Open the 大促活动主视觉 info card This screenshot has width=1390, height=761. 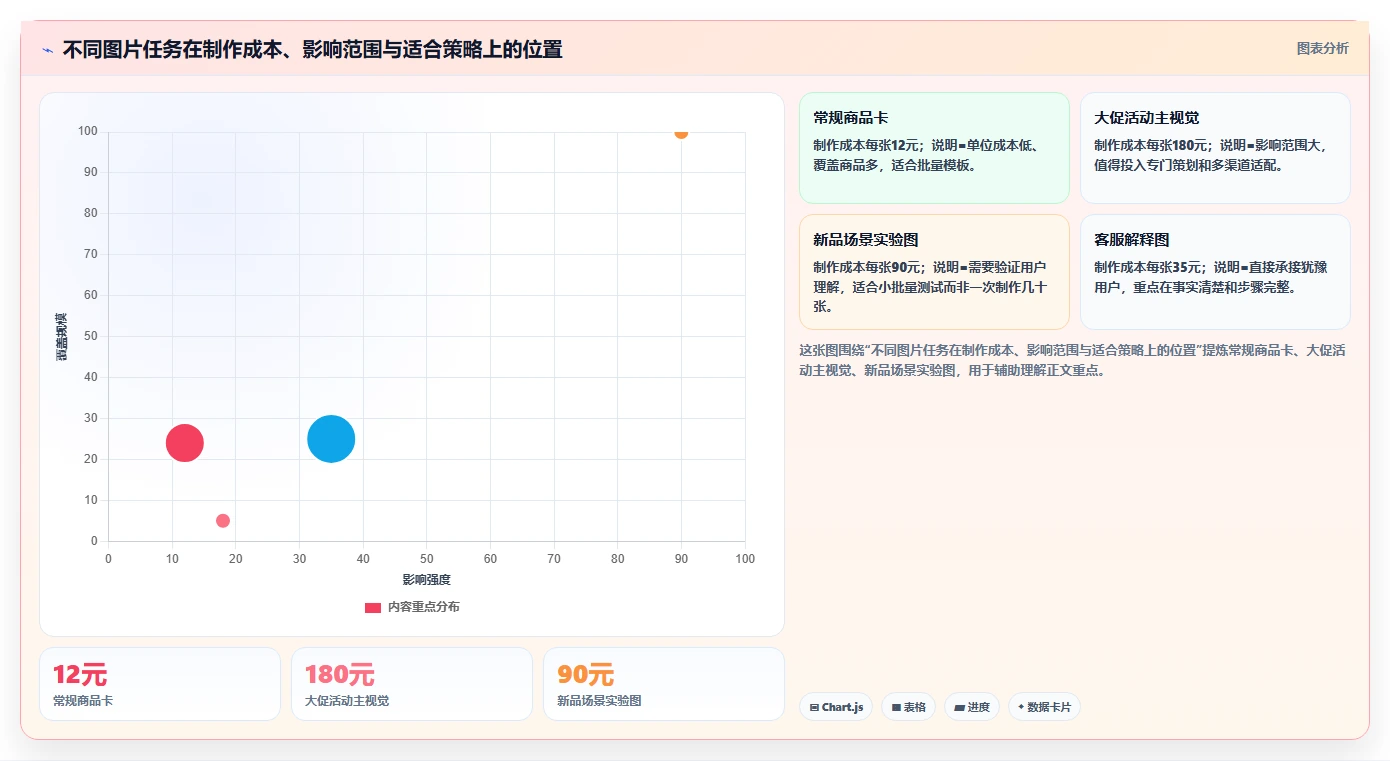[x=1215, y=148]
